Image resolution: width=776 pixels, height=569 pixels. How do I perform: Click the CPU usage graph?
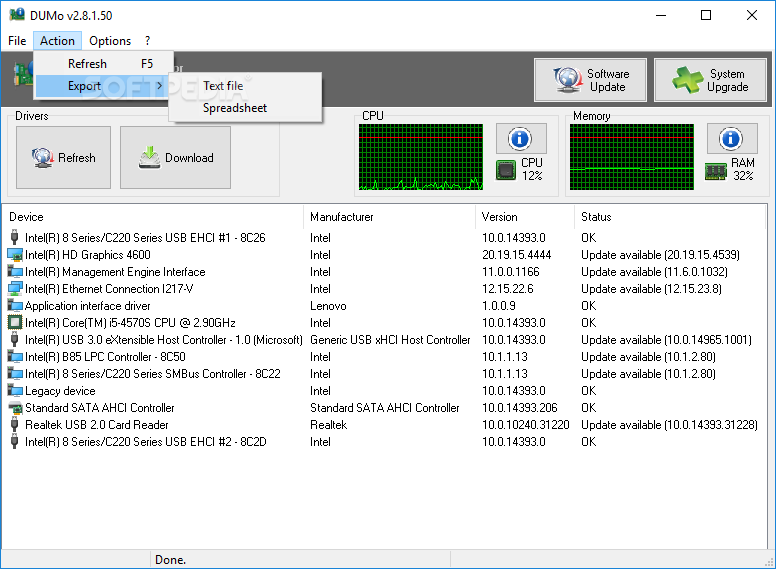pos(421,157)
